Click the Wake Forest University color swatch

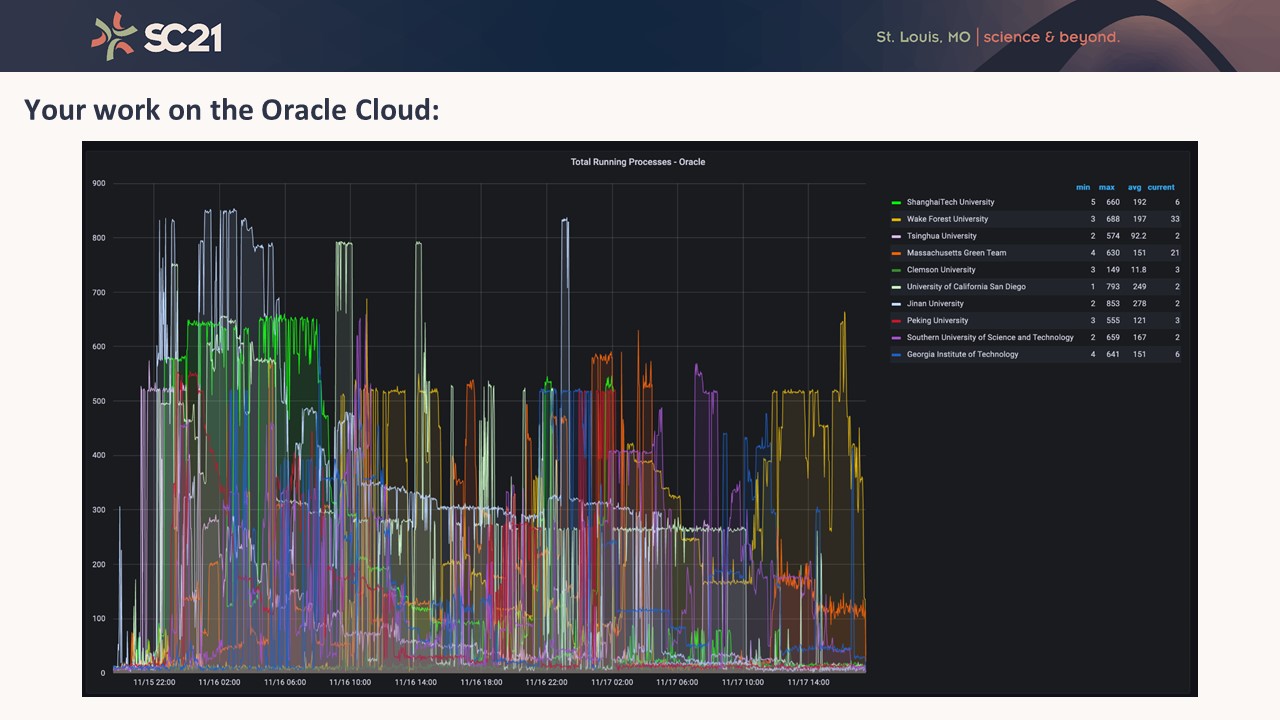[x=896, y=219]
